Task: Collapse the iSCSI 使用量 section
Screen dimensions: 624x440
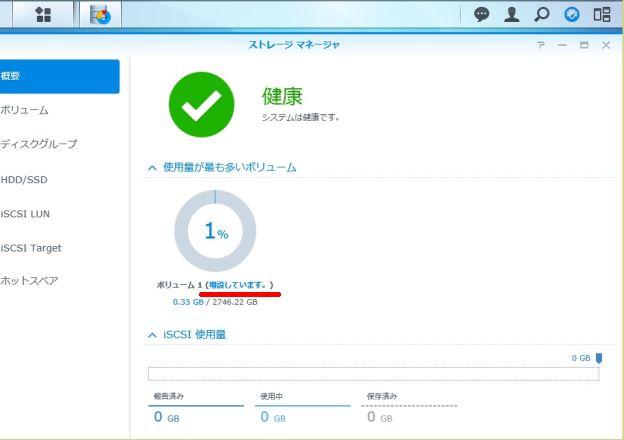Action: (x=152, y=335)
